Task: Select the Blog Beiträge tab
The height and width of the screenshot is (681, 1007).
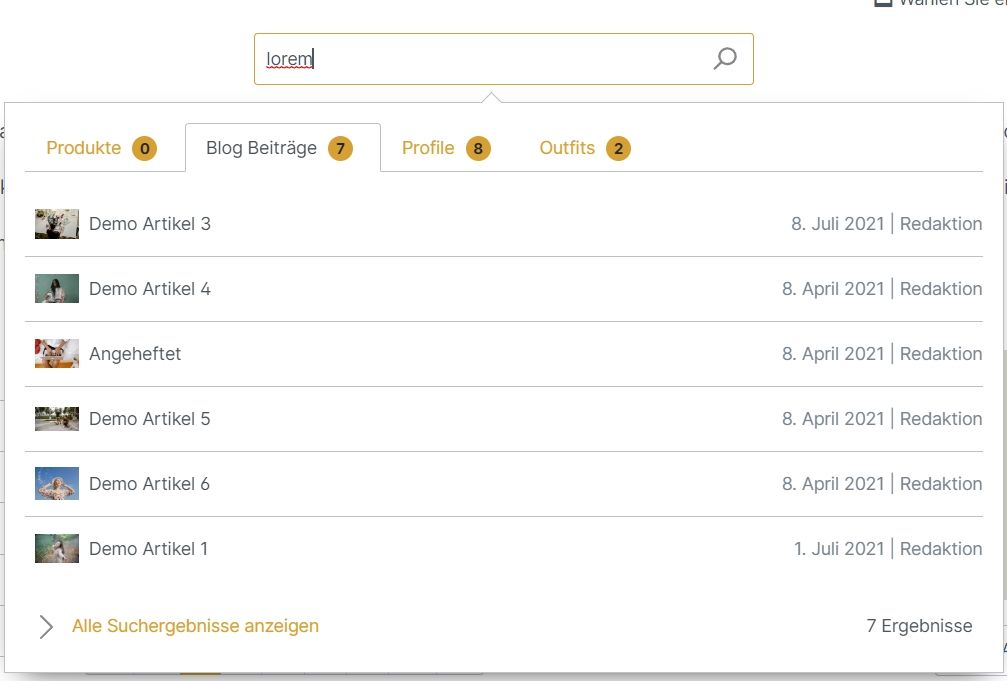Action: (x=280, y=149)
